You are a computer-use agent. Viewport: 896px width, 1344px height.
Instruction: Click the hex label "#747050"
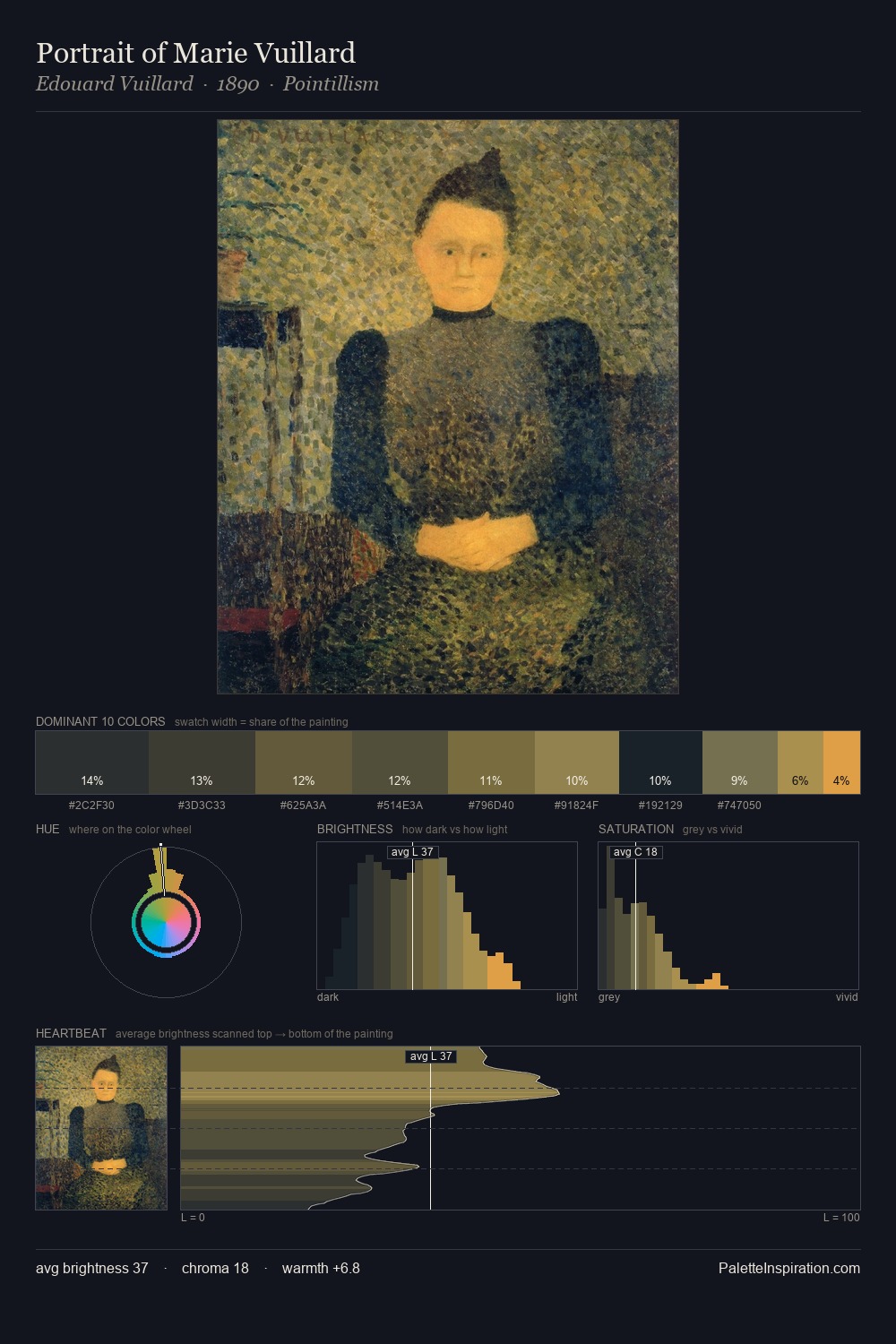pos(739,805)
